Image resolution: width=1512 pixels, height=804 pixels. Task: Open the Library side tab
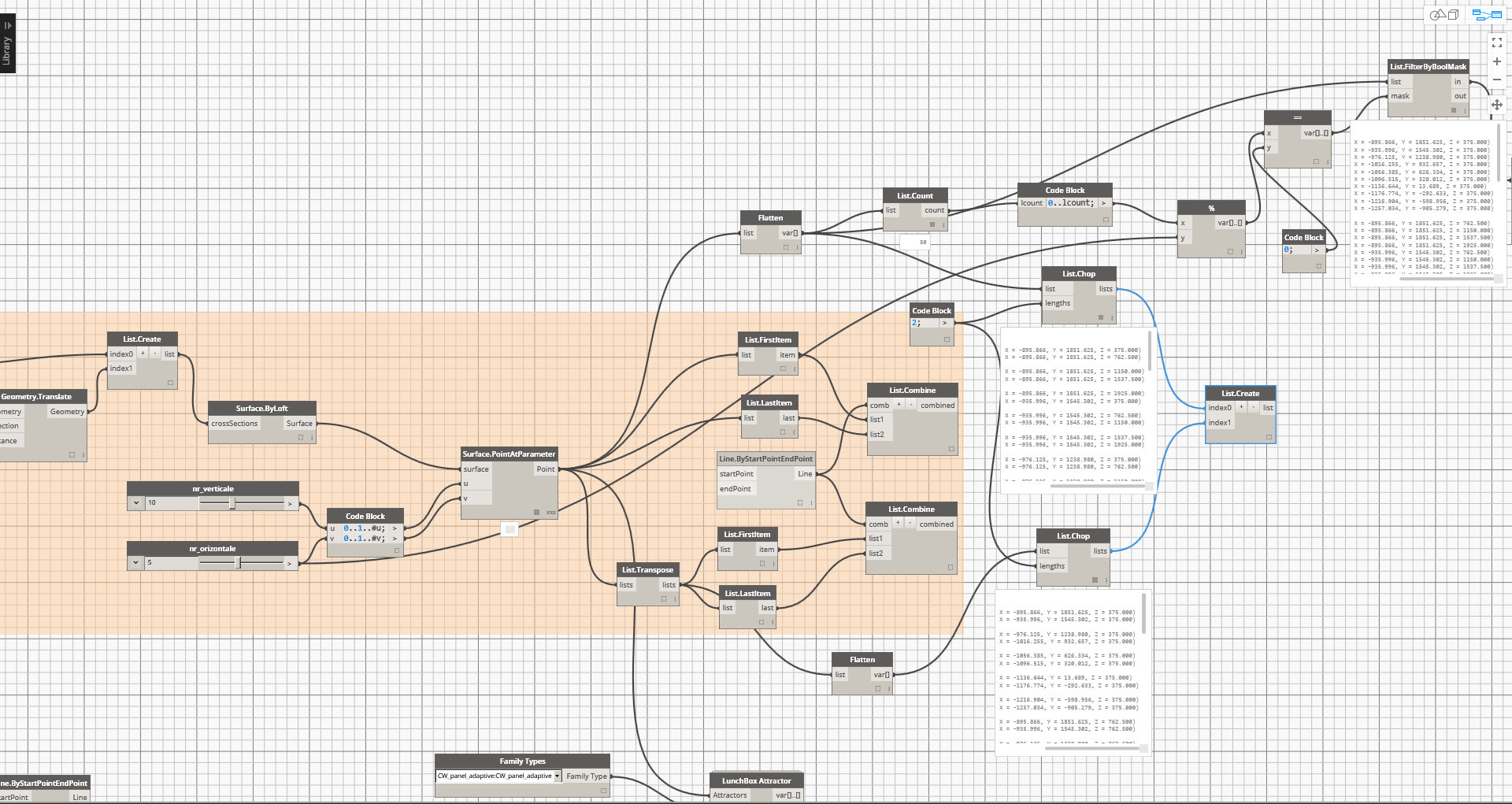[7, 45]
